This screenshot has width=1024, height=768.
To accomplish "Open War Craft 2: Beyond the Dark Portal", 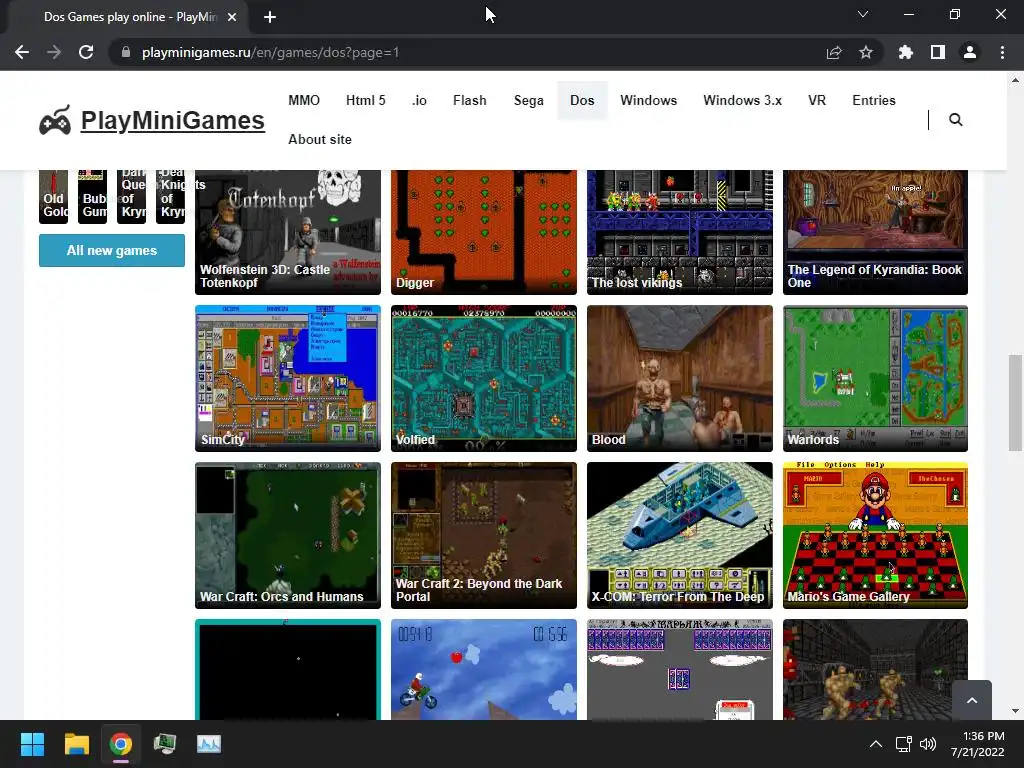I will 484,536.
